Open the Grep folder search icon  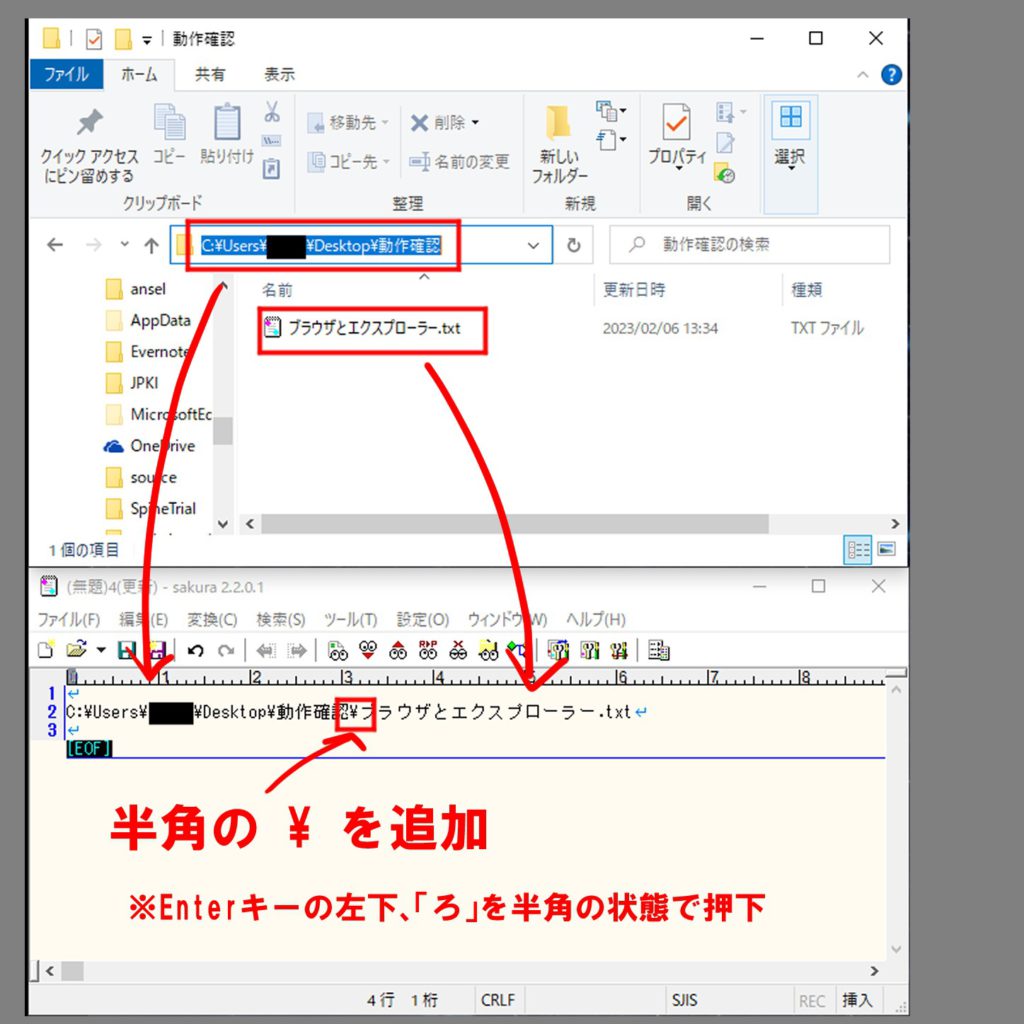[488, 650]
